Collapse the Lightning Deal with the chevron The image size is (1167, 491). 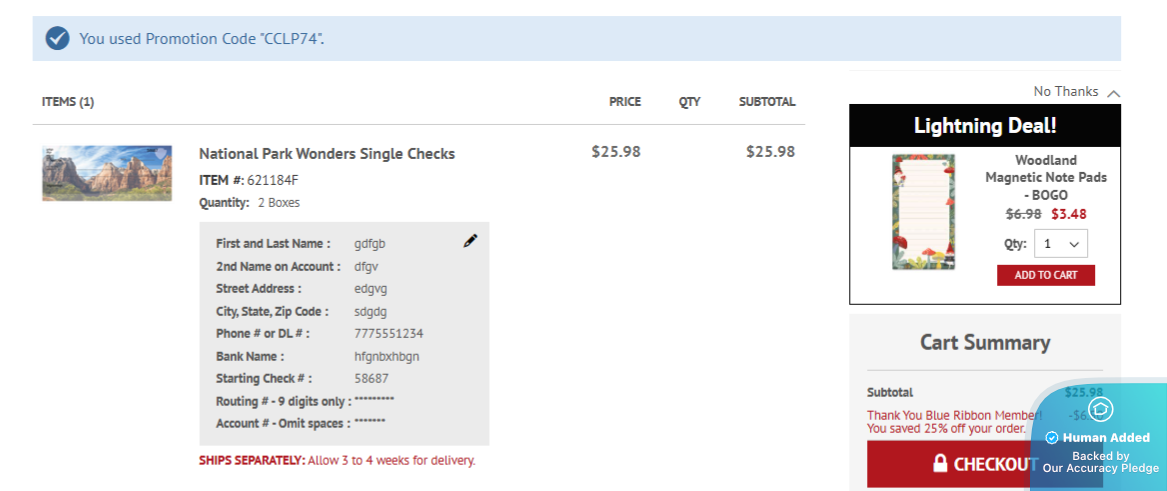[1114, 93]
